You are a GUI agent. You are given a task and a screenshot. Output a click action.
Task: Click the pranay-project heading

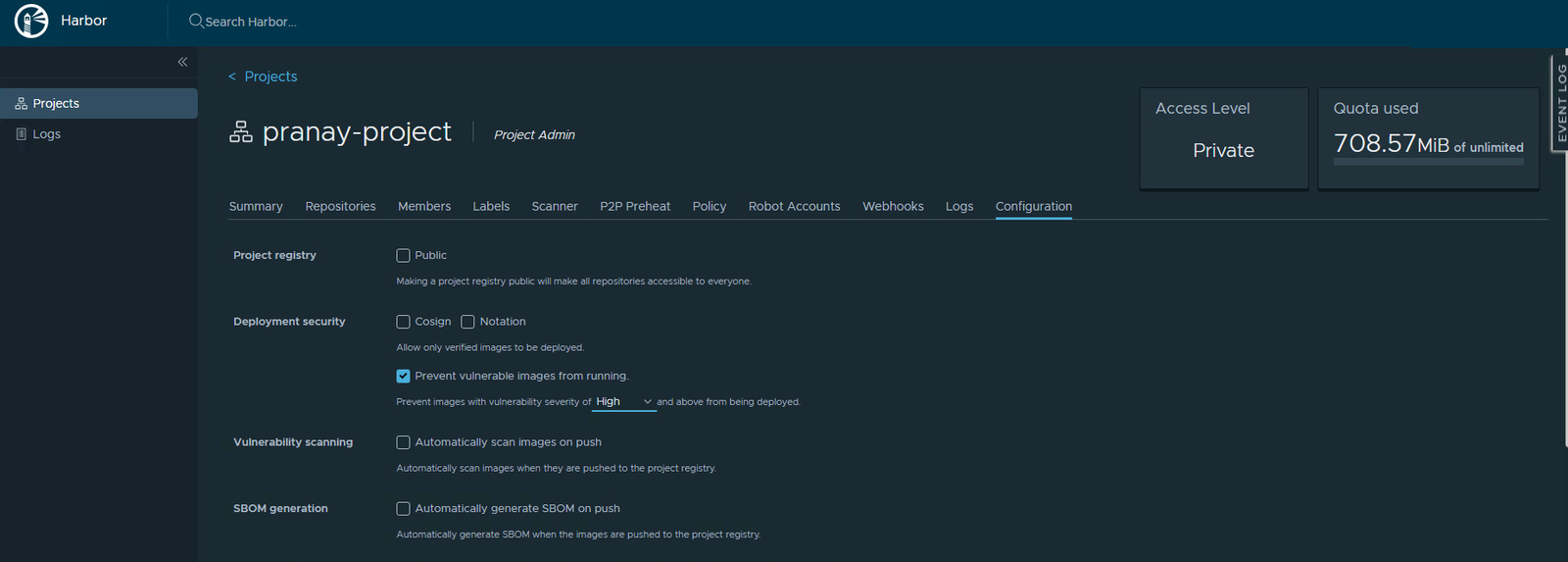(x=357, y=131)
